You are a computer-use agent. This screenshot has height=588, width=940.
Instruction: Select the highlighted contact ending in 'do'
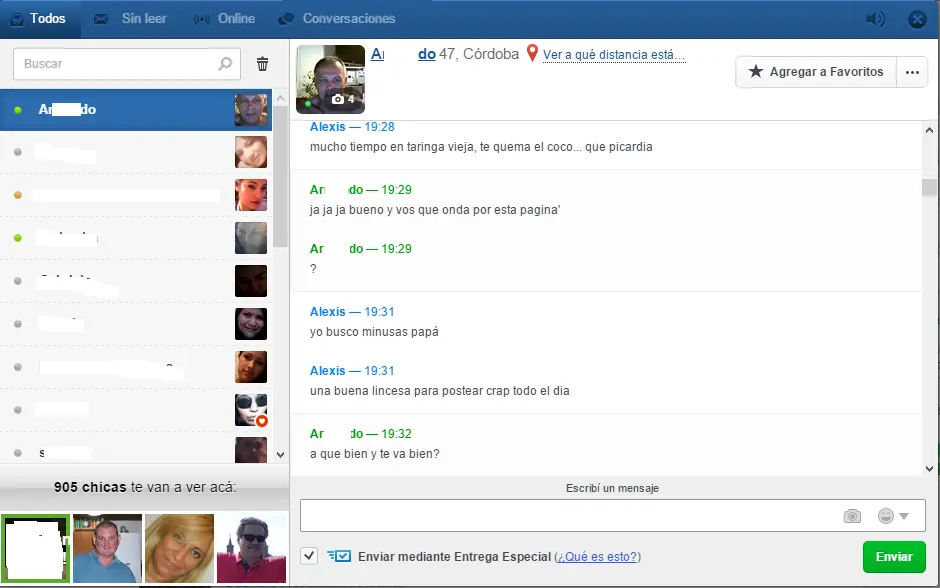click(x=135, y=110)
